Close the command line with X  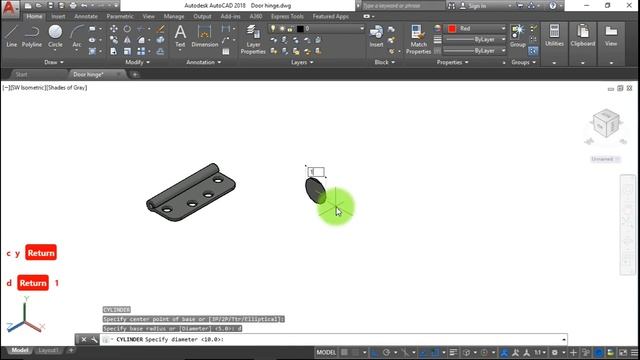tap(84, 340)
